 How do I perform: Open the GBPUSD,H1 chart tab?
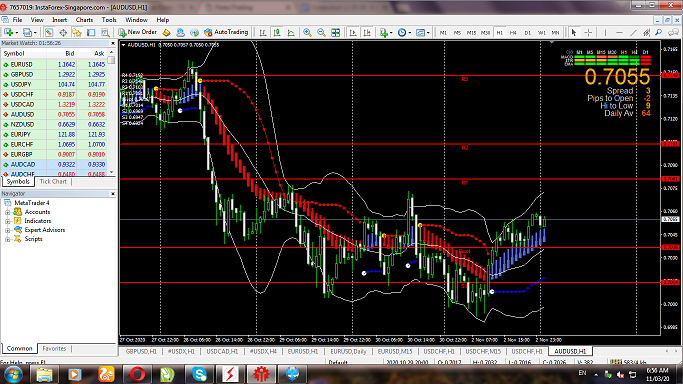[141, 351]
